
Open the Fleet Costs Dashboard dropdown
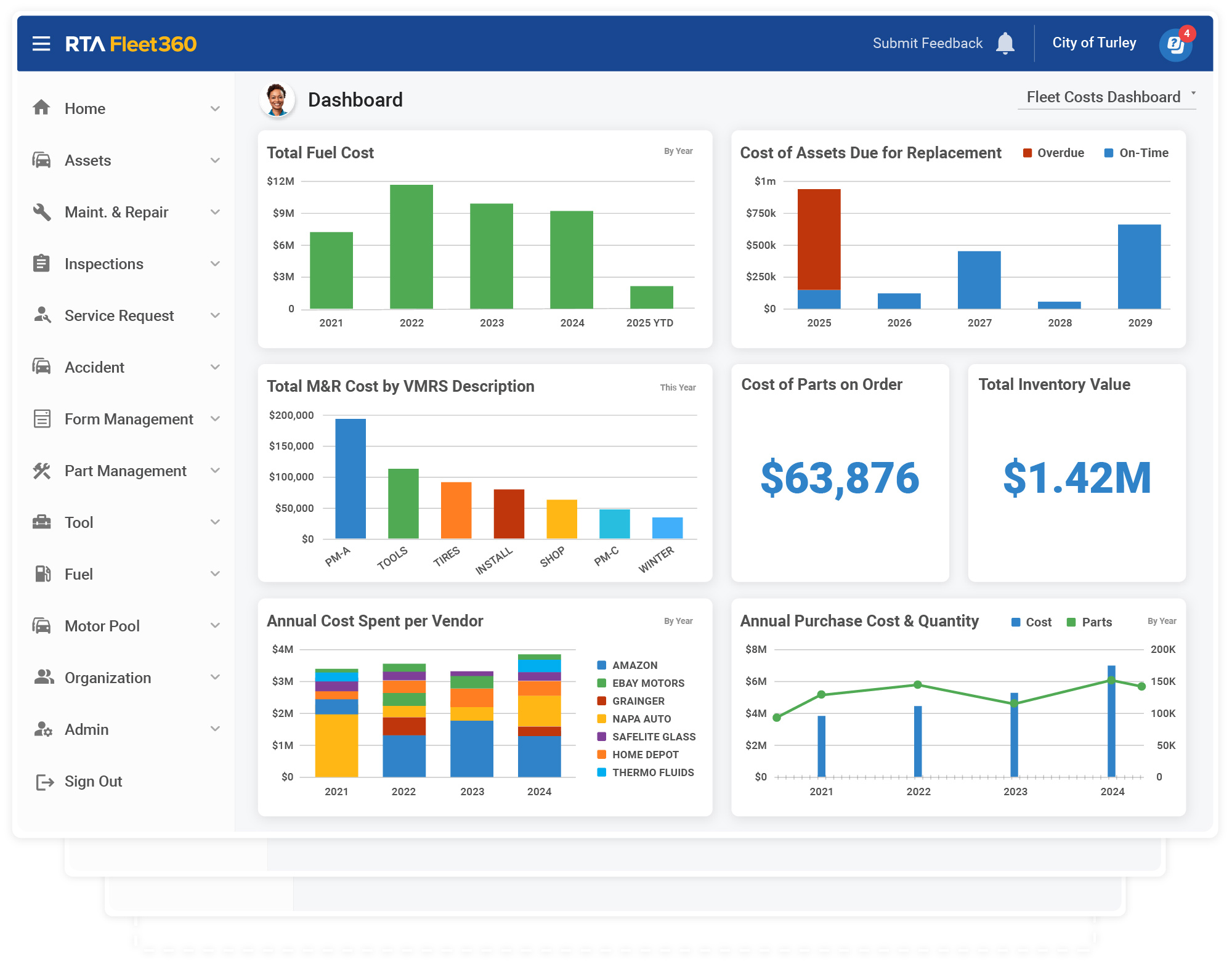point(1106,97)
